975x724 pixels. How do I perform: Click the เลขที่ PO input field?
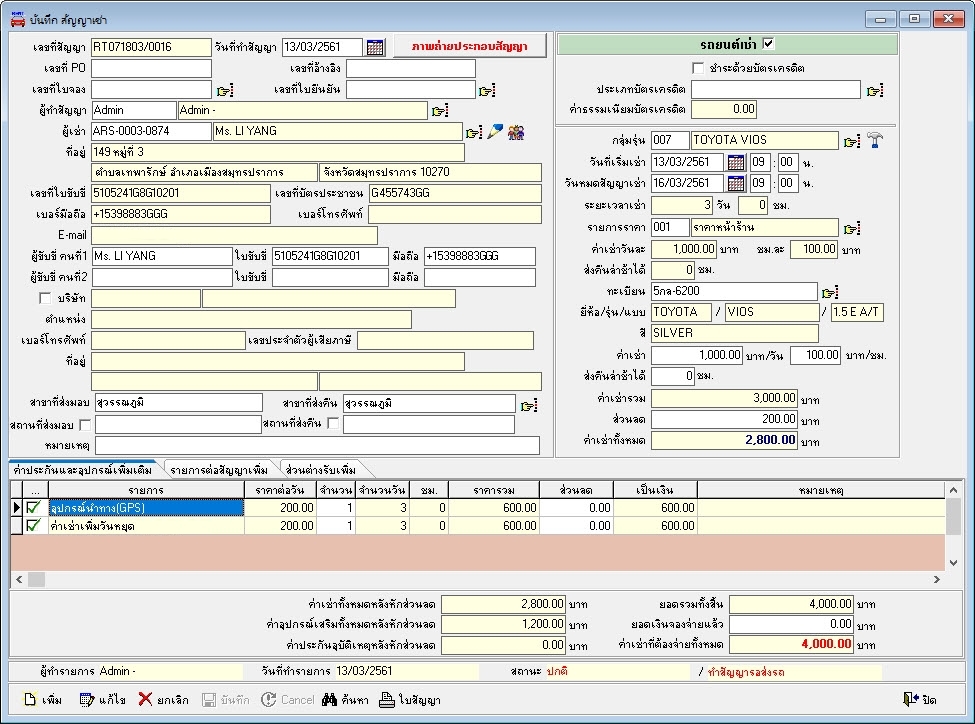(x=151, y=68)
